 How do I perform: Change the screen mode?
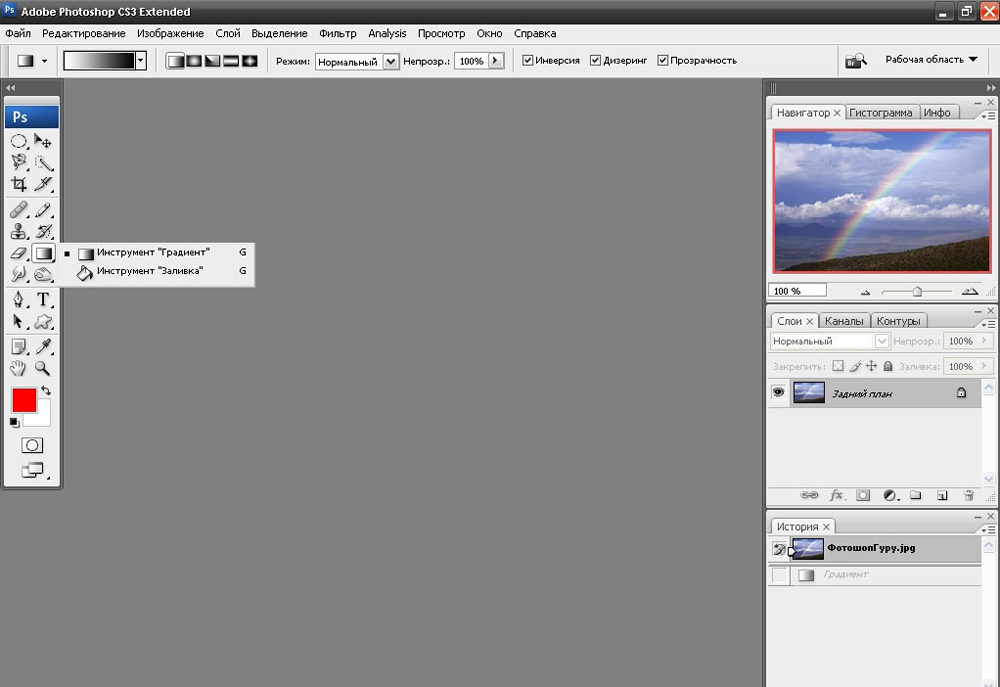[32, 471]
